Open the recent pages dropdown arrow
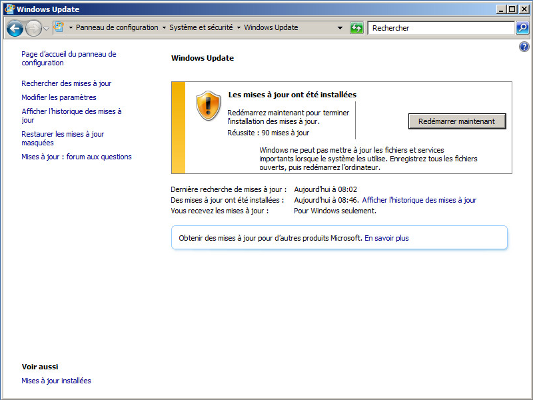The height and width of the screenshot is (400, 533). pyautogui.click(x=46, y=29)
